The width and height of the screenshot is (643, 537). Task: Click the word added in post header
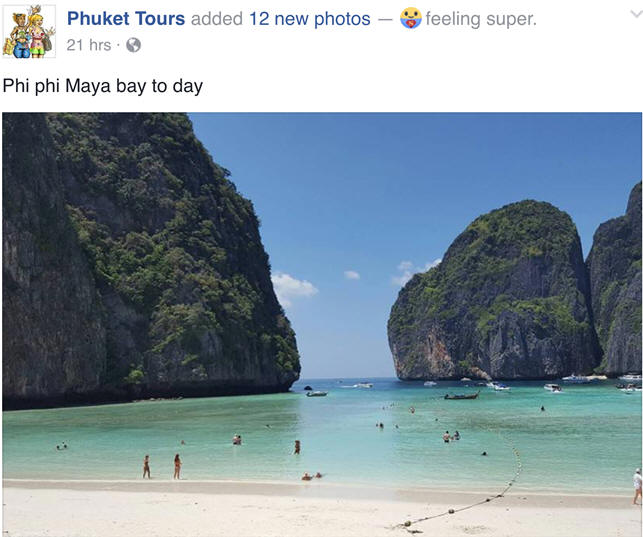(x=217, y=19)
